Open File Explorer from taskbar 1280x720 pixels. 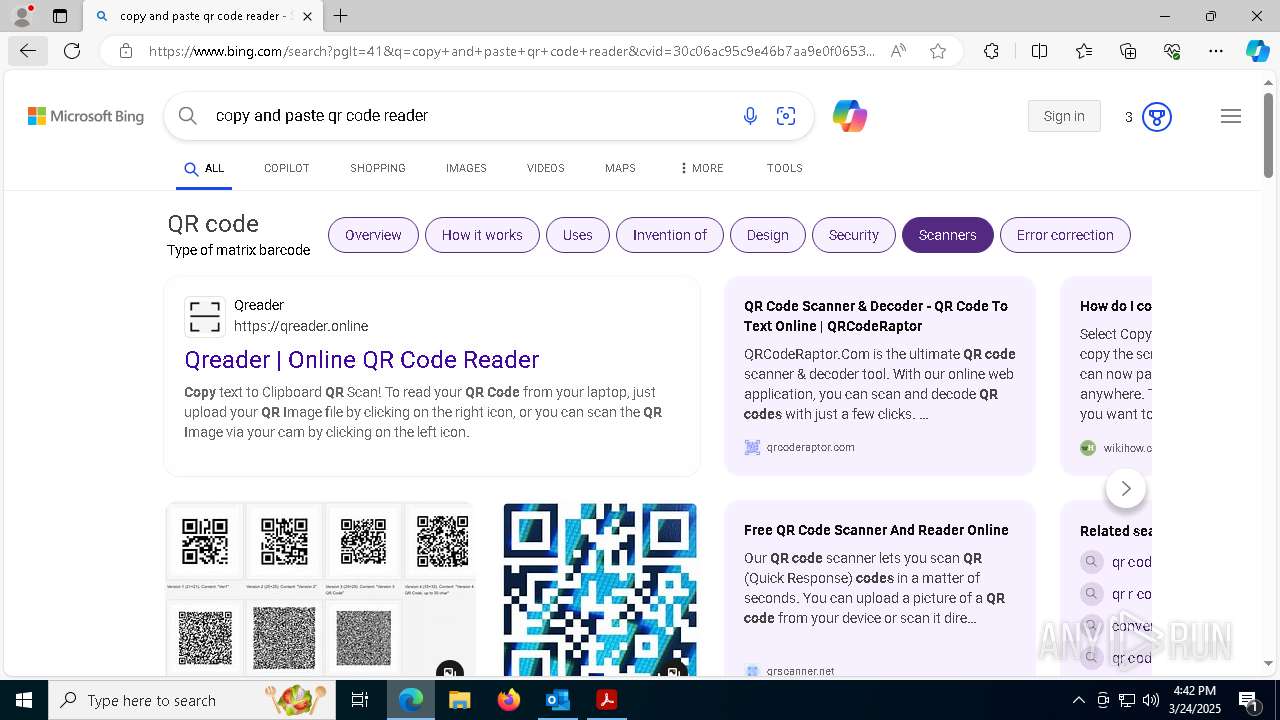coord(459,700)
